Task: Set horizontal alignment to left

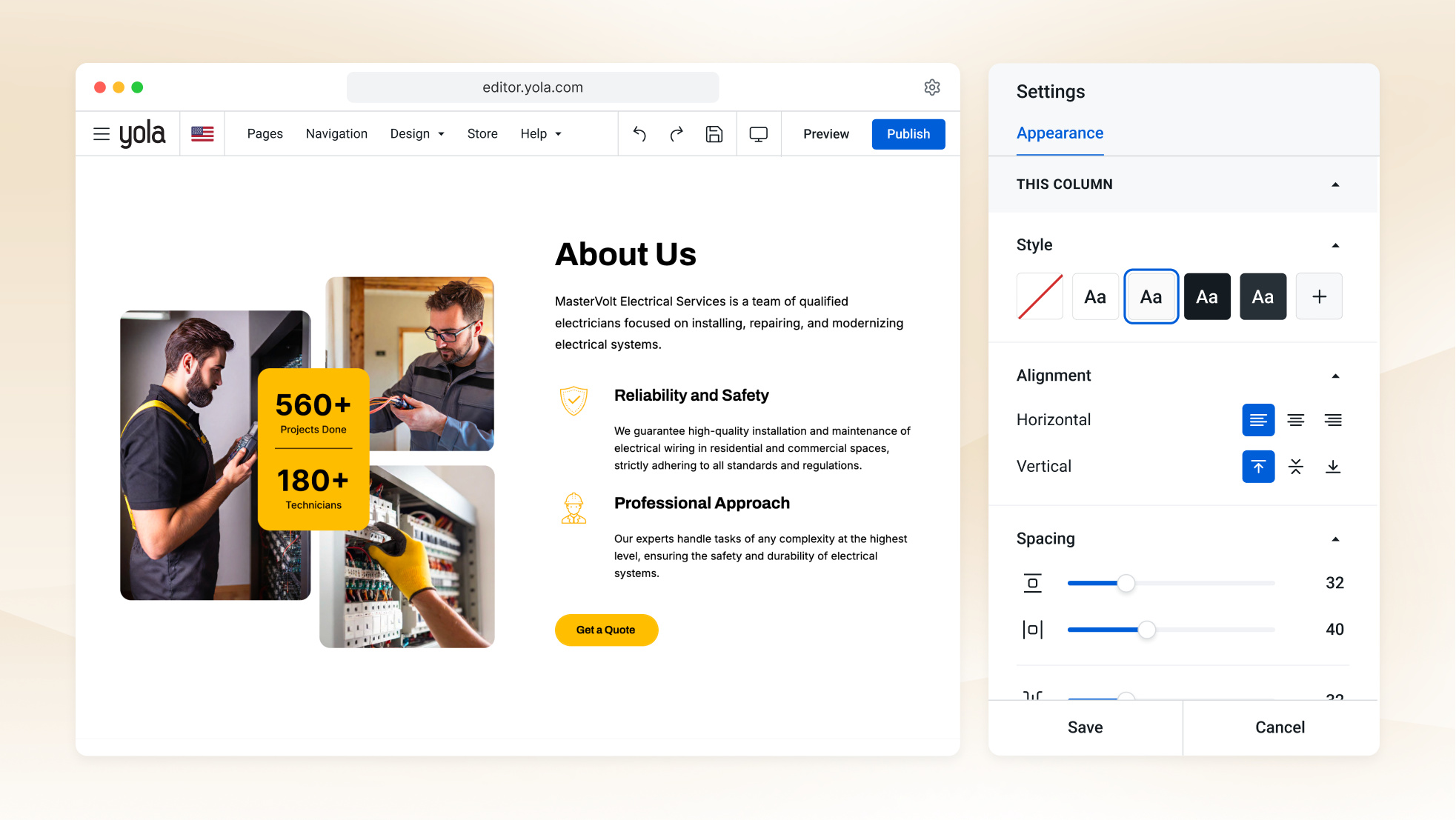Action: tap(1258, 420)
